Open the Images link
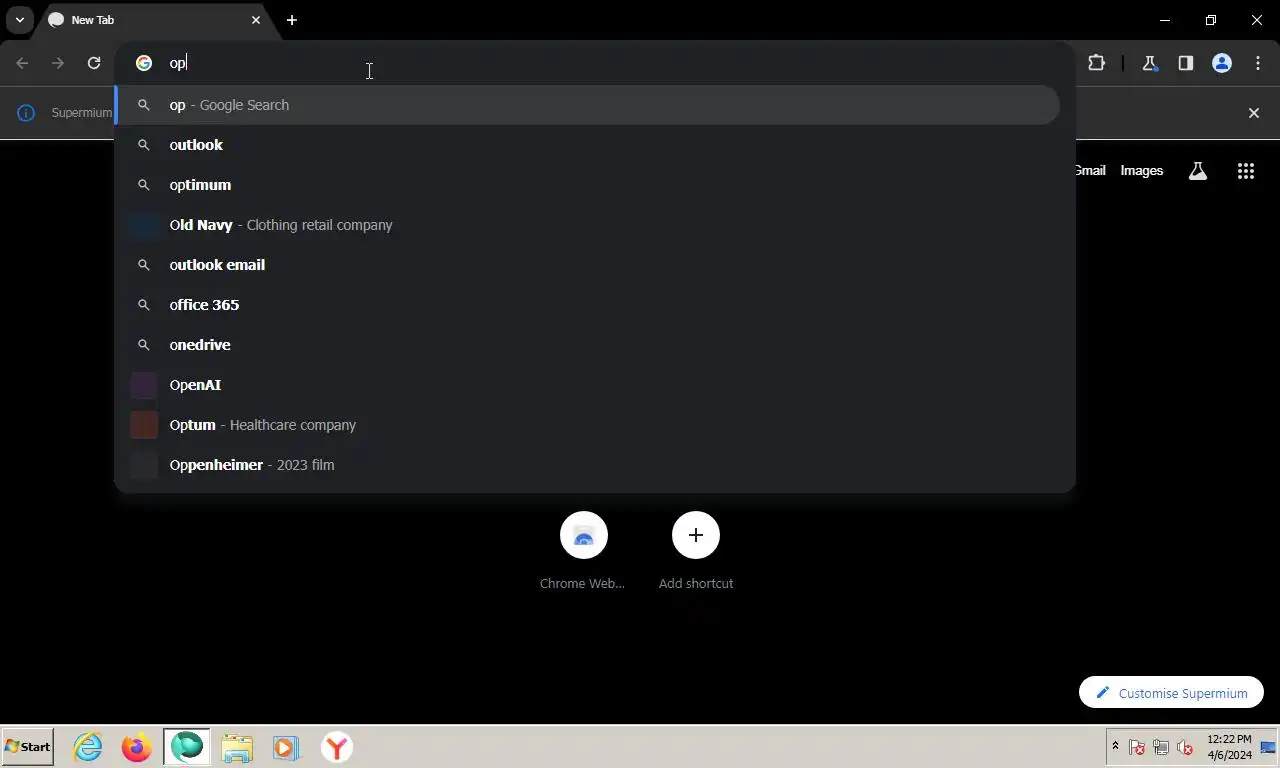This screenshot has height=768, width=1280. pyautogui.click(x=1141, y=171)
